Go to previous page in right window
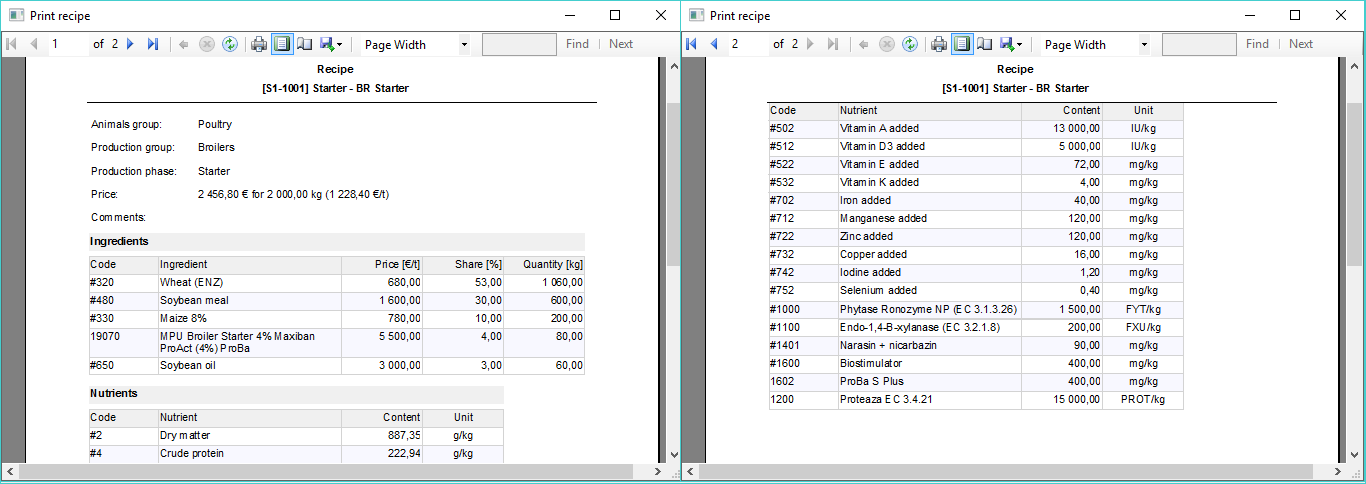This screenshot has height=484, width=1366. tap(713, 44)
